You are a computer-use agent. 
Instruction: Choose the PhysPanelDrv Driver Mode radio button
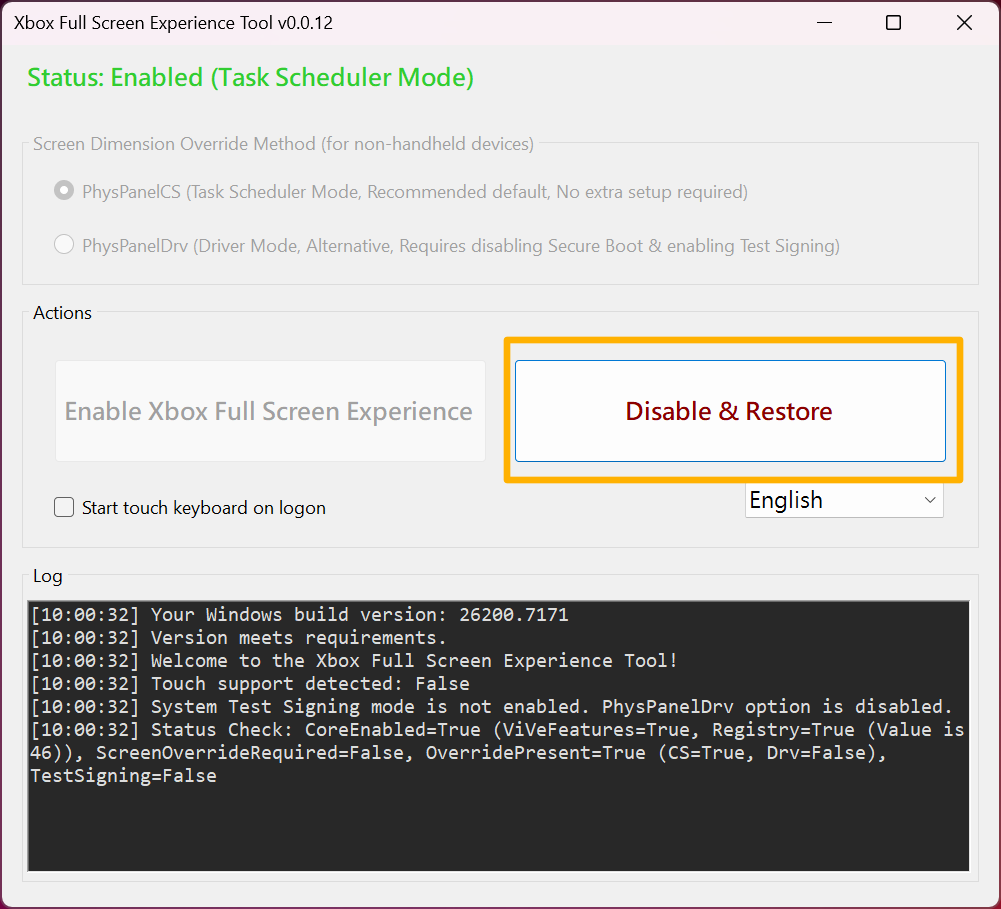64,245
